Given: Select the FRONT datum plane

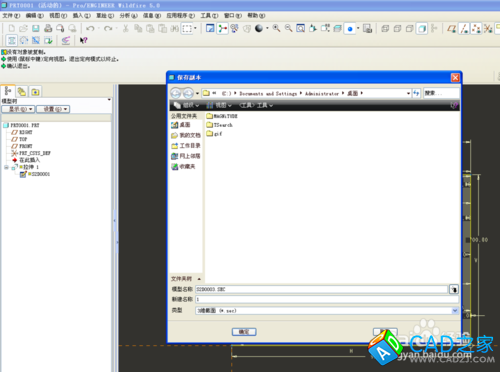Looking at the screenshot, I should click(22, 146).
